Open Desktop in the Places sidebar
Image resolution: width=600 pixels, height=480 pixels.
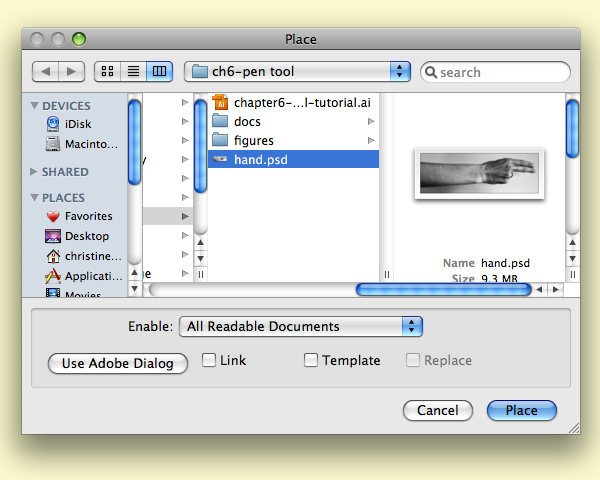pos(86,236)
